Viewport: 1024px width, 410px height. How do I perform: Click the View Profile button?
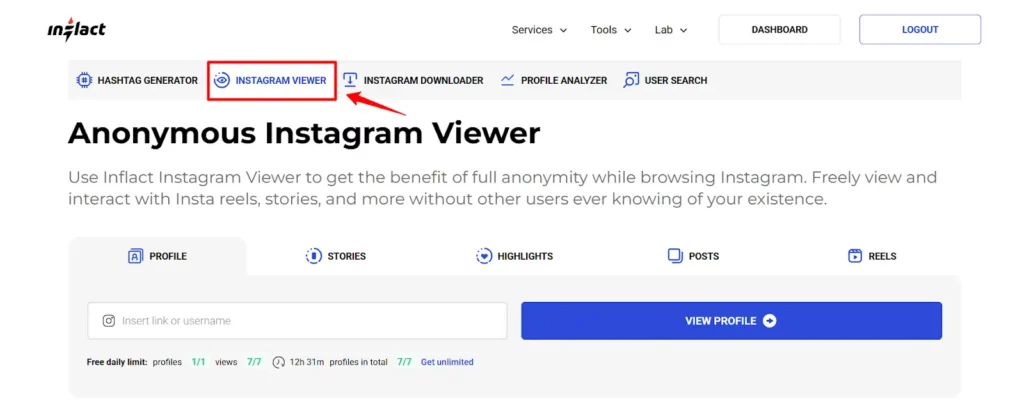click(x=731, y=321)
